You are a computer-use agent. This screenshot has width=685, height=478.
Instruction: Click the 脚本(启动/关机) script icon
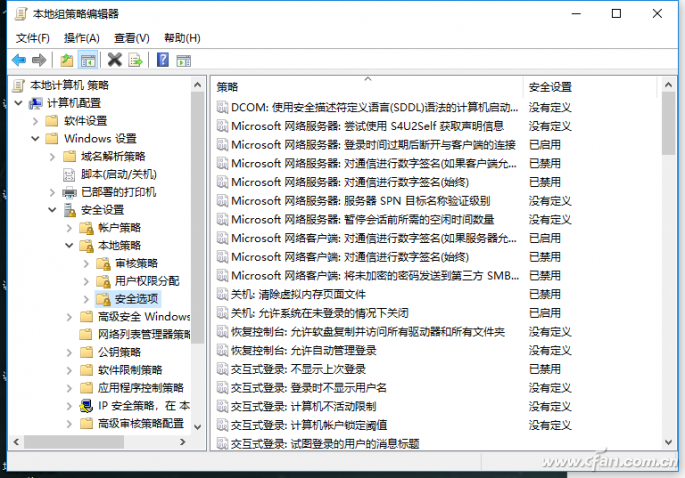coord(69,175)
